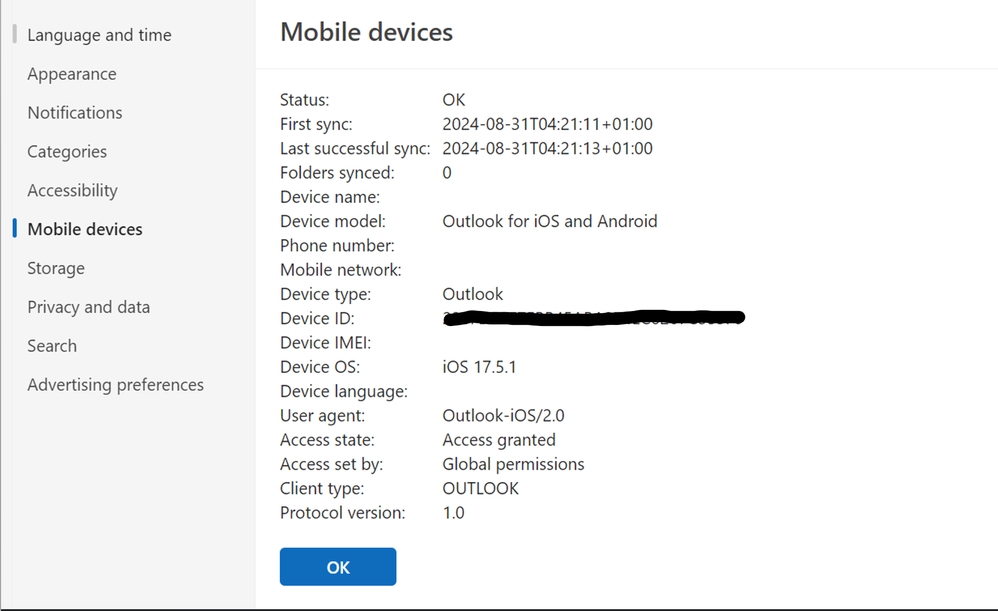
Task: Click the Status value OK
Action: (x=453, y=99)
